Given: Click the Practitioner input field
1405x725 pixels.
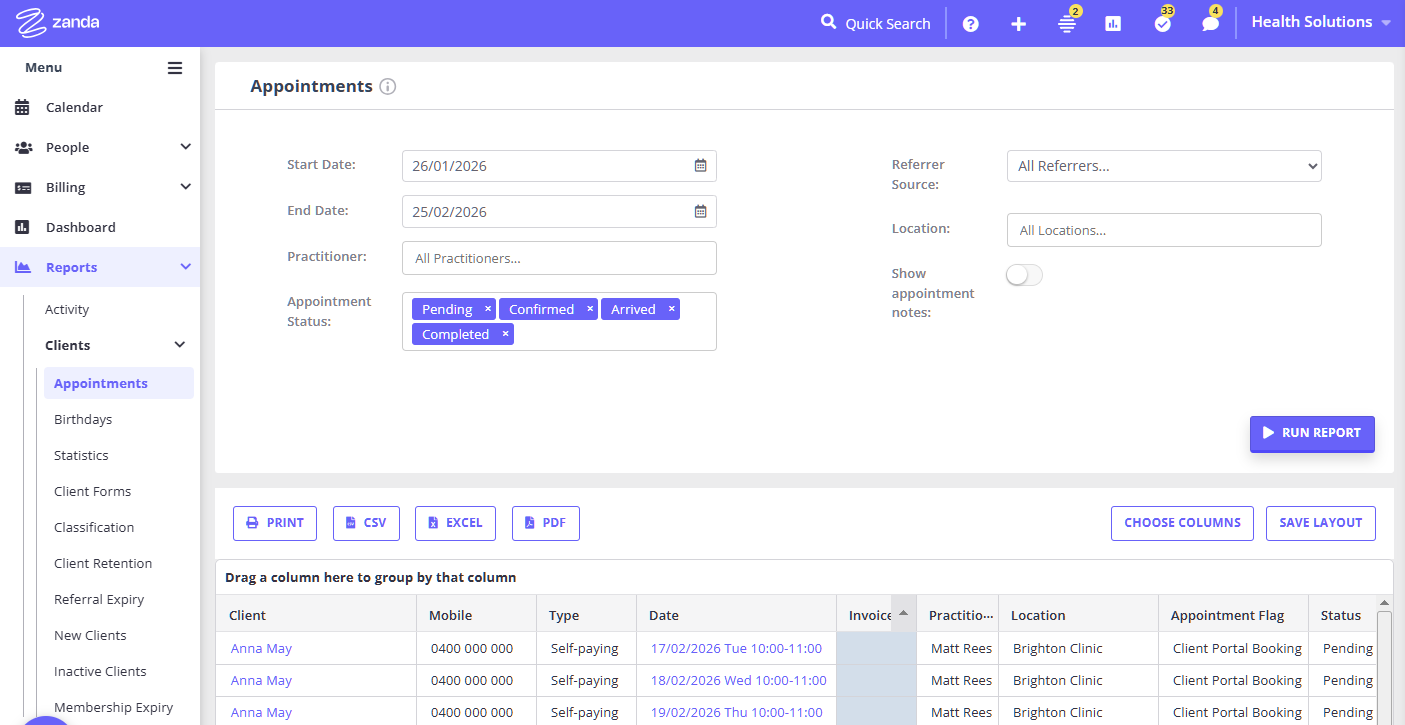Looking at the screenshot, I should point(559,258).
